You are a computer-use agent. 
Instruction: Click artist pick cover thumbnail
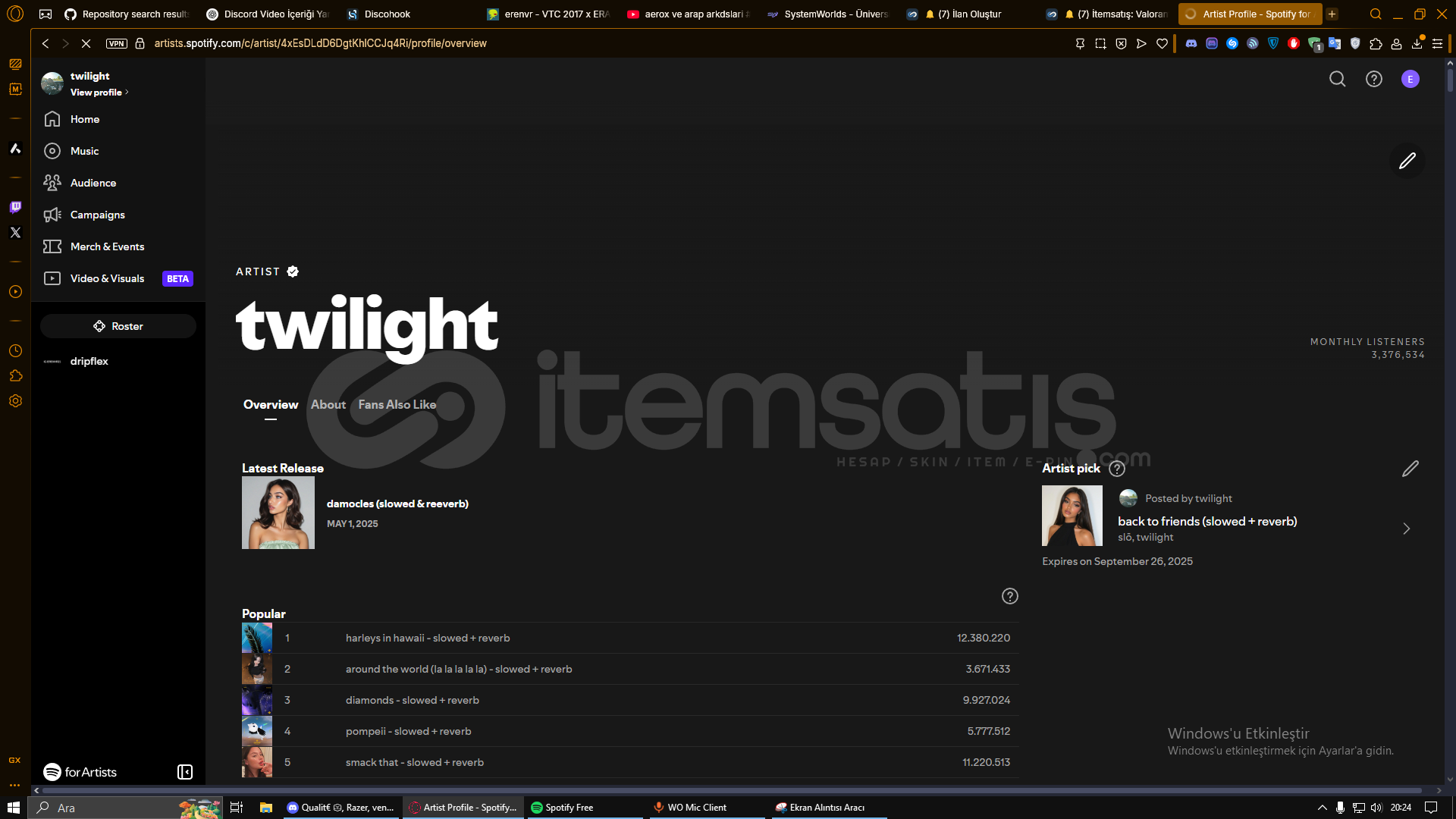pyautogui.click(x=1072, y=516)
